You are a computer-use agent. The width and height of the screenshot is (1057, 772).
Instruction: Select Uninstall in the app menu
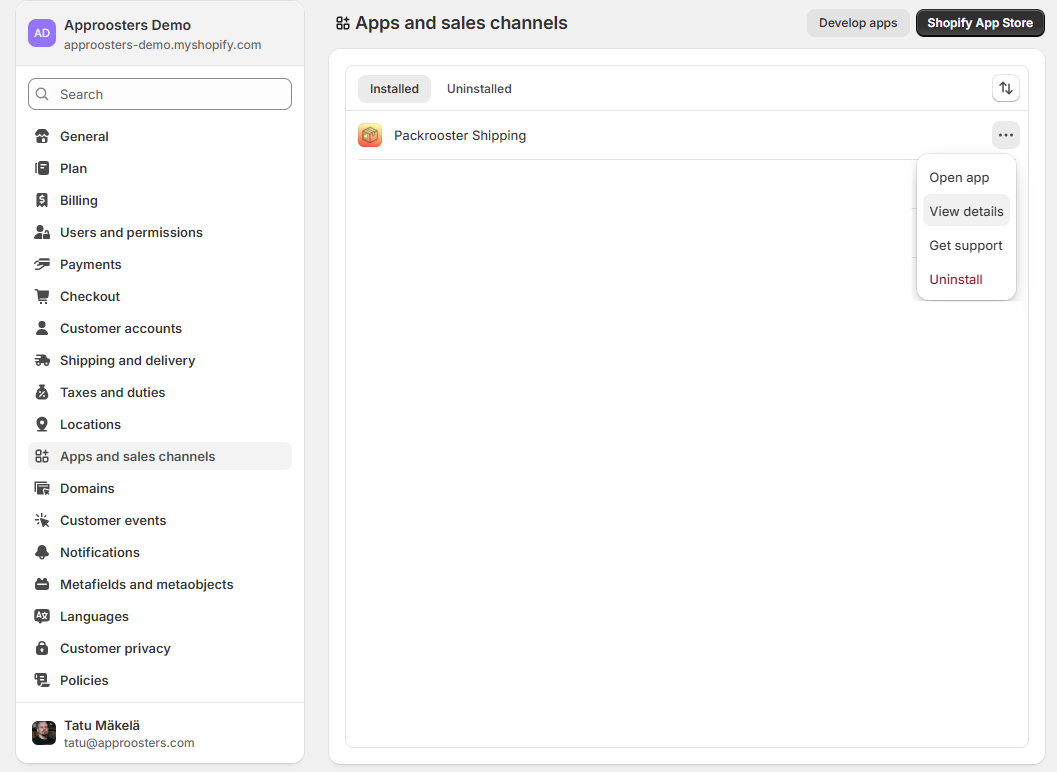[956, 279]
